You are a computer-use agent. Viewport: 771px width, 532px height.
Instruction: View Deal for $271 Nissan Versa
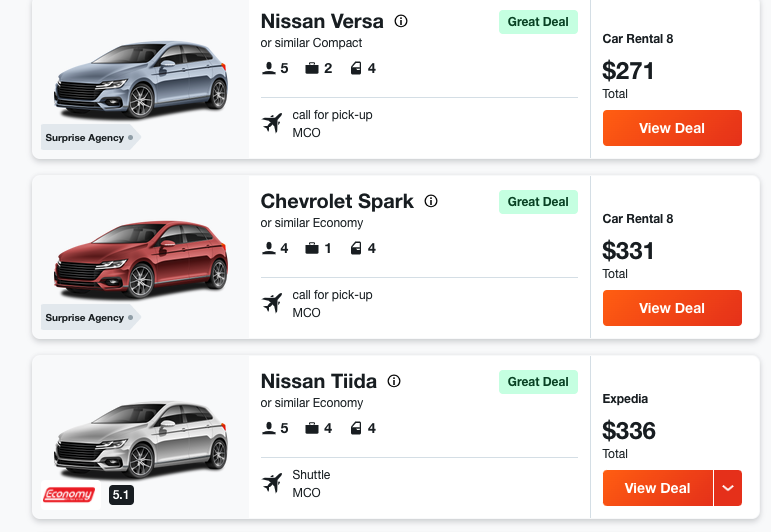coord(672,128)
